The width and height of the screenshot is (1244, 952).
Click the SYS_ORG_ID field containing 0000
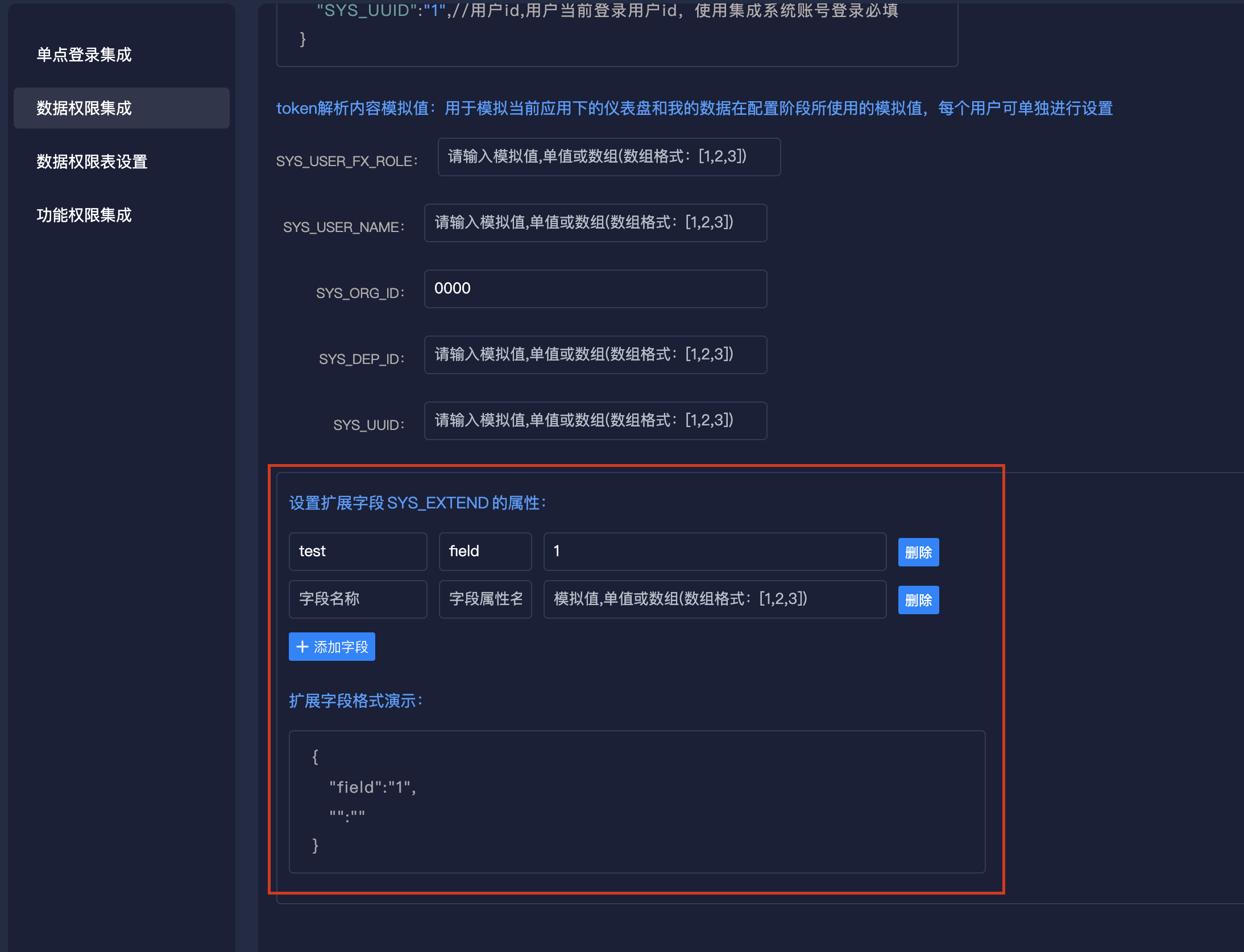click(x=595, y=289)
